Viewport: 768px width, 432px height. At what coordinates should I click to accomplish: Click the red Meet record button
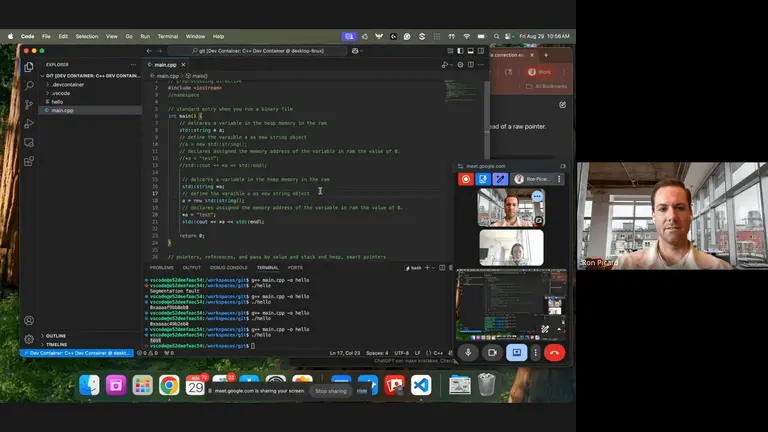(466, 179)
